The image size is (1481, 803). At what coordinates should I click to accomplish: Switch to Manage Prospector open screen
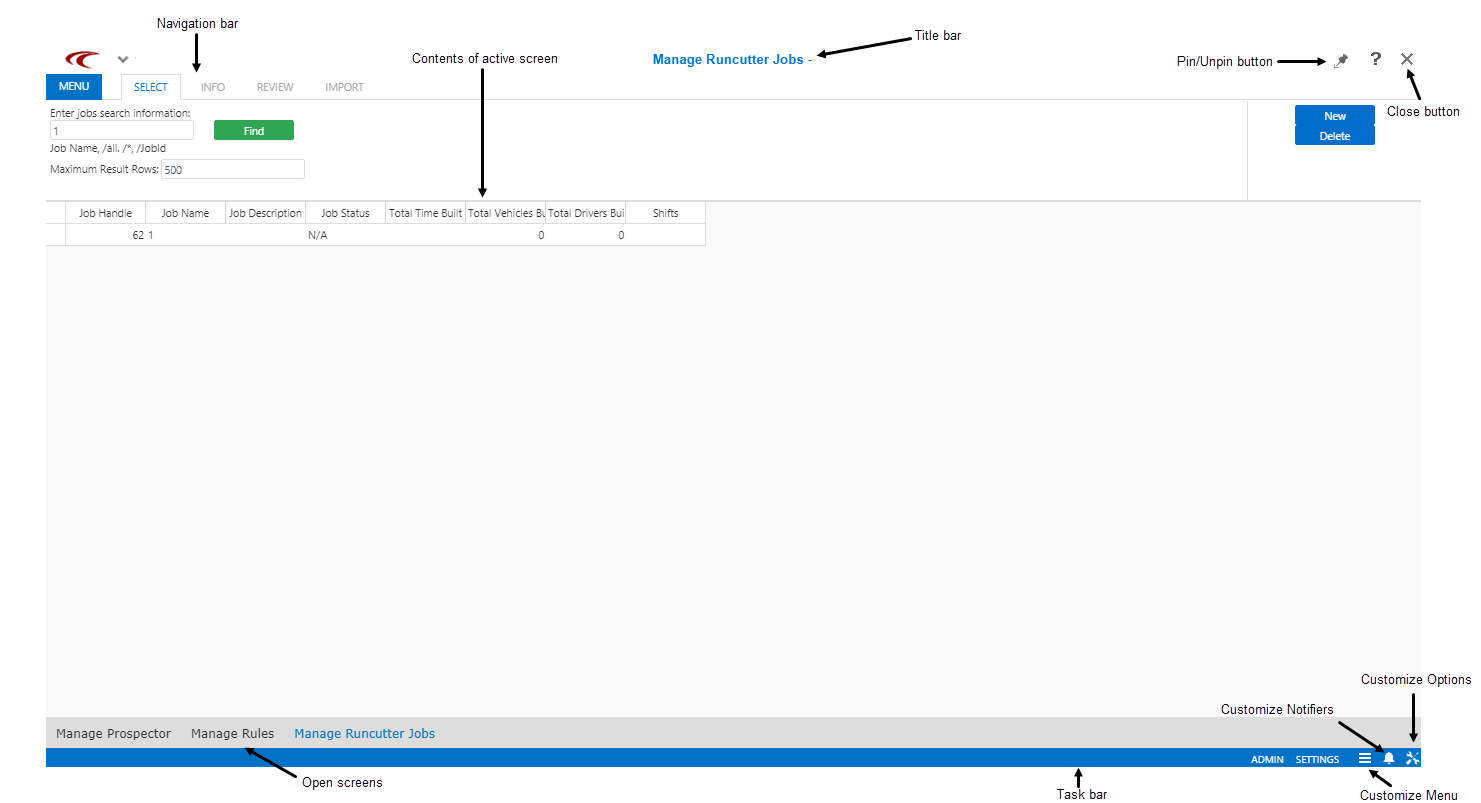(113, 734)
